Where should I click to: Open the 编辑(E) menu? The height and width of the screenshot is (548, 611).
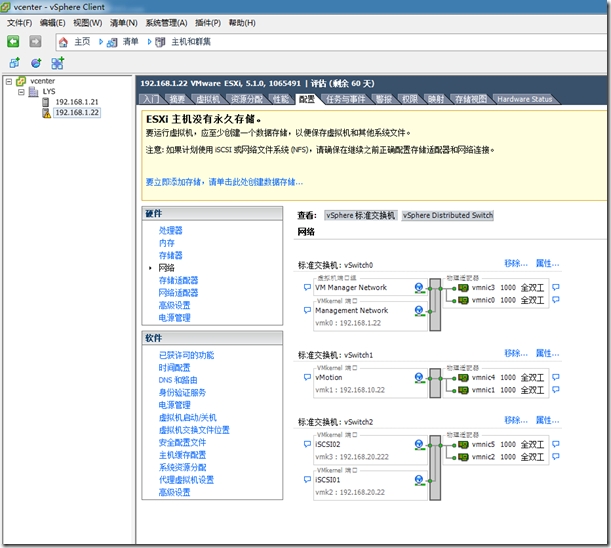52,23
